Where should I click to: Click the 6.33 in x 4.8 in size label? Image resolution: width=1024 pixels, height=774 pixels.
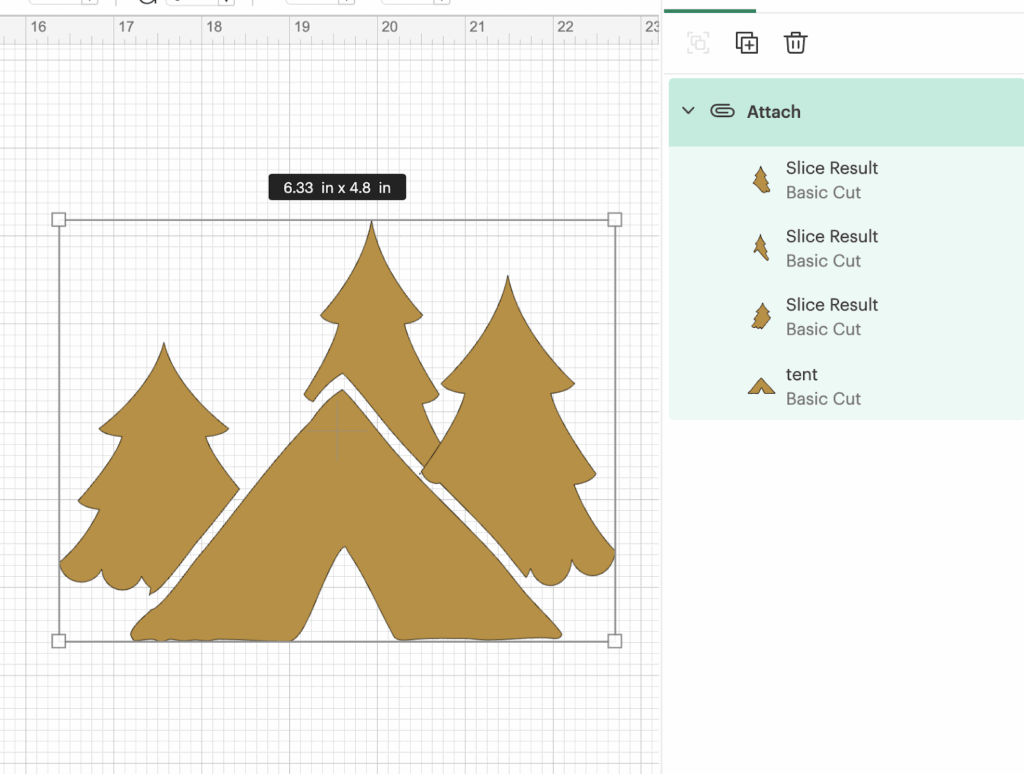click(337, 188)
